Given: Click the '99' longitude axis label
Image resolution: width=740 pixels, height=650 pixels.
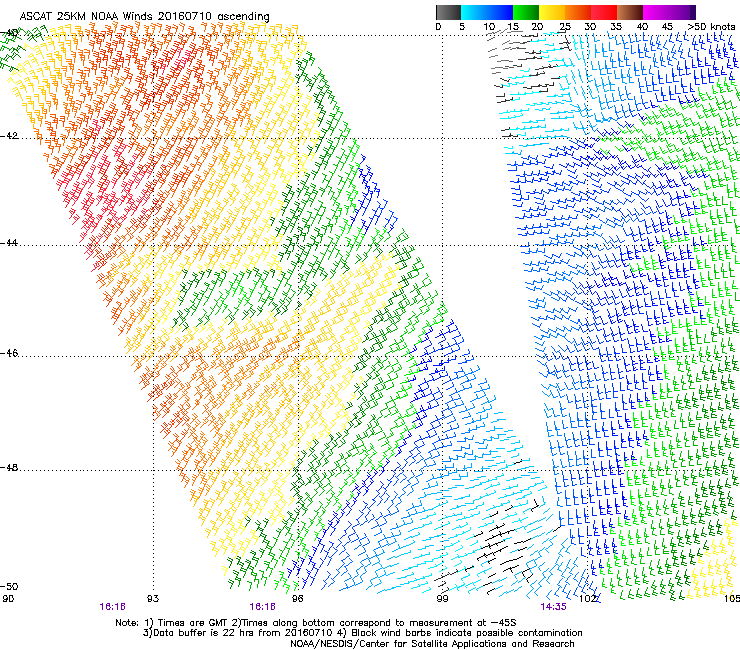Looking at the screenshot, I should (x=442, y=599).
